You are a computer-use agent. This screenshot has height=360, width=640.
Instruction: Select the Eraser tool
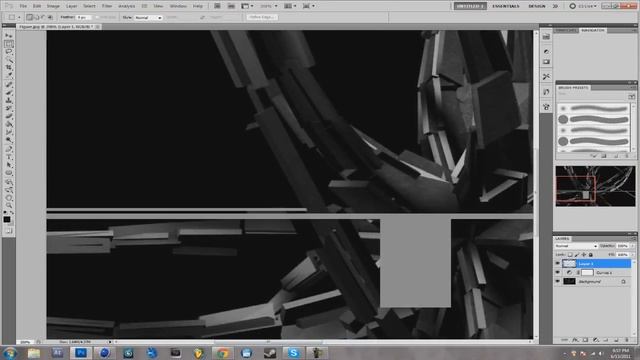pos(9,116)
